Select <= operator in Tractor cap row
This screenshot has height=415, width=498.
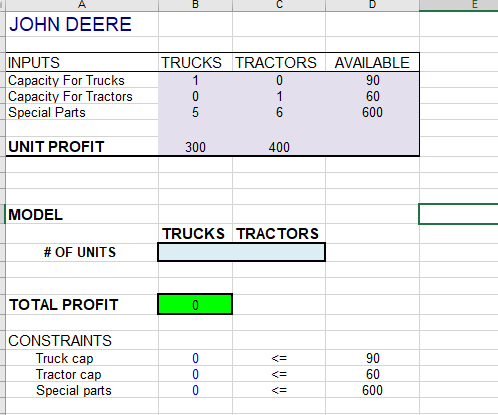tap(279, 374)
